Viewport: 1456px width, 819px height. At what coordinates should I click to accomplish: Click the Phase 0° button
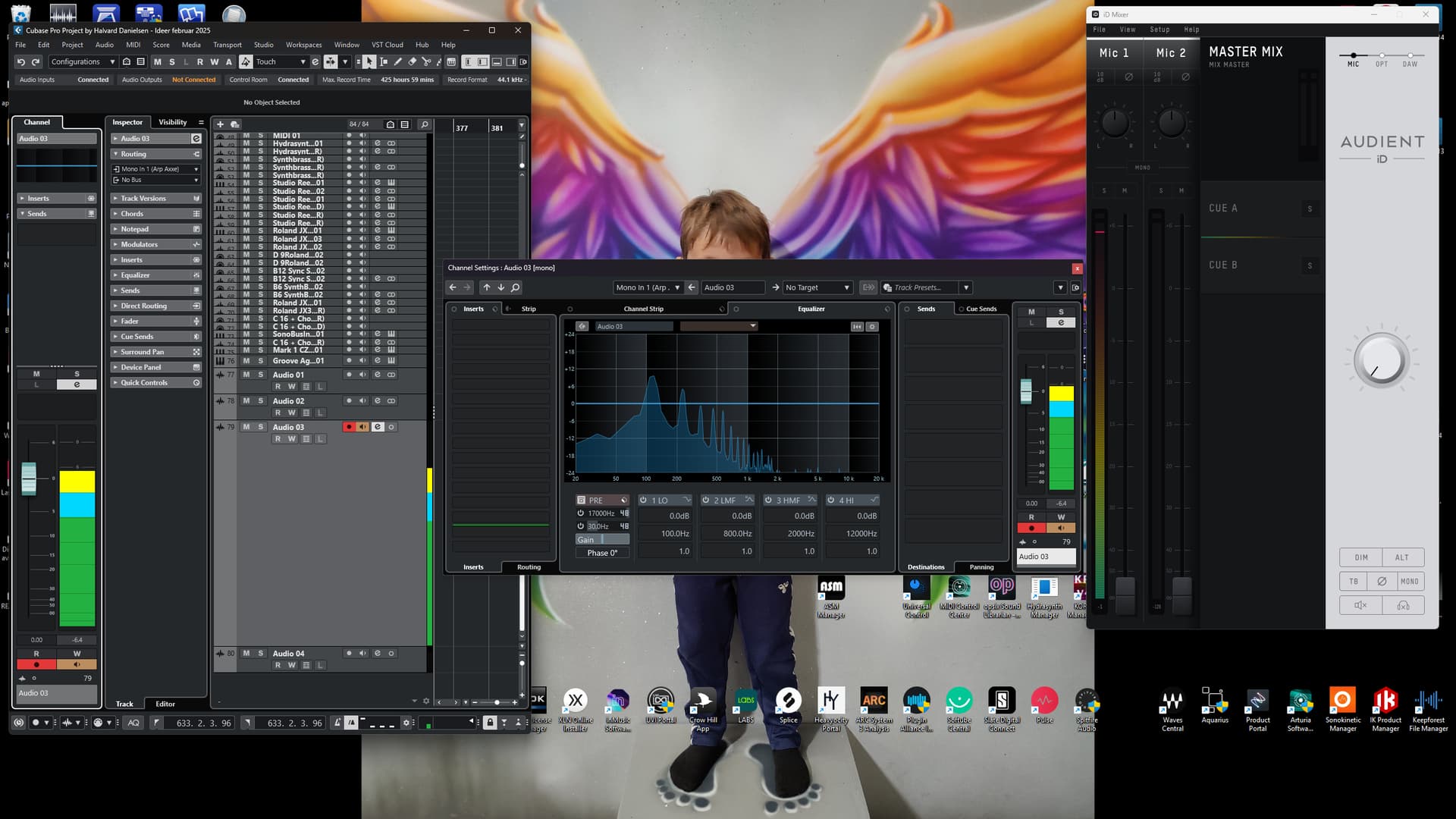pyautogui.click(x=602, y=553)
